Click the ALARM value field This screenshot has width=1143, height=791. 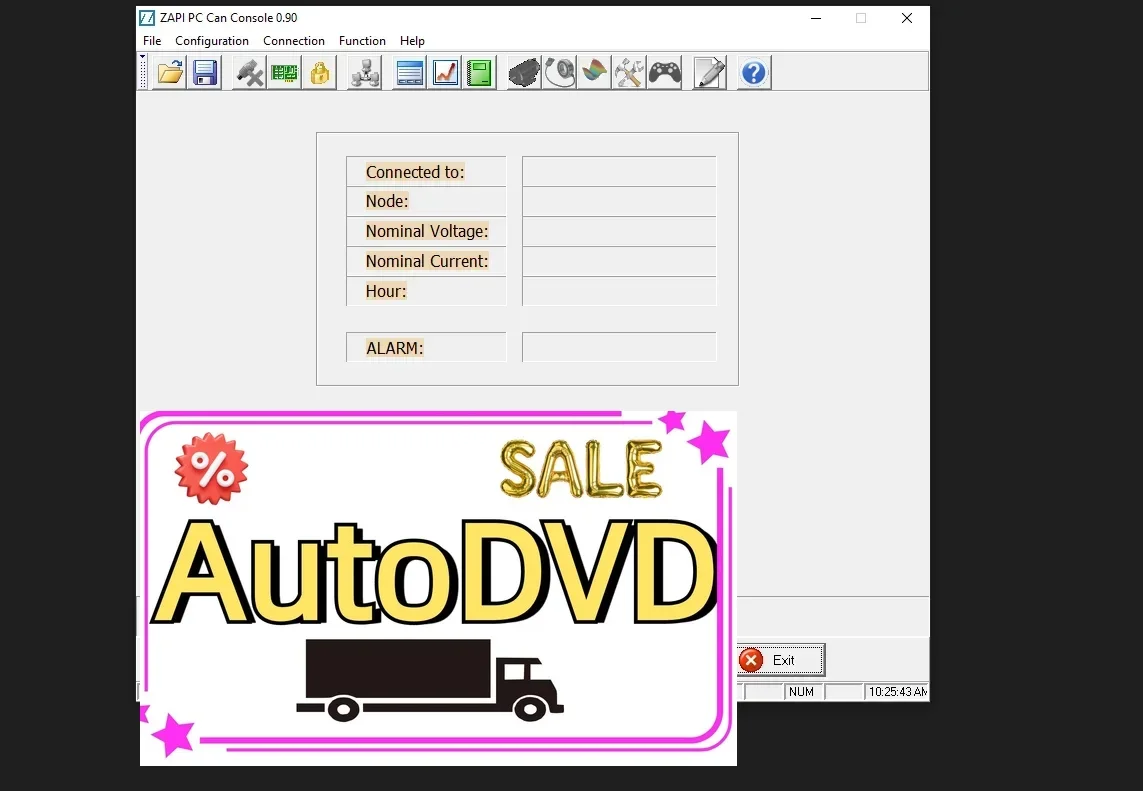click(x=619, y=347)
